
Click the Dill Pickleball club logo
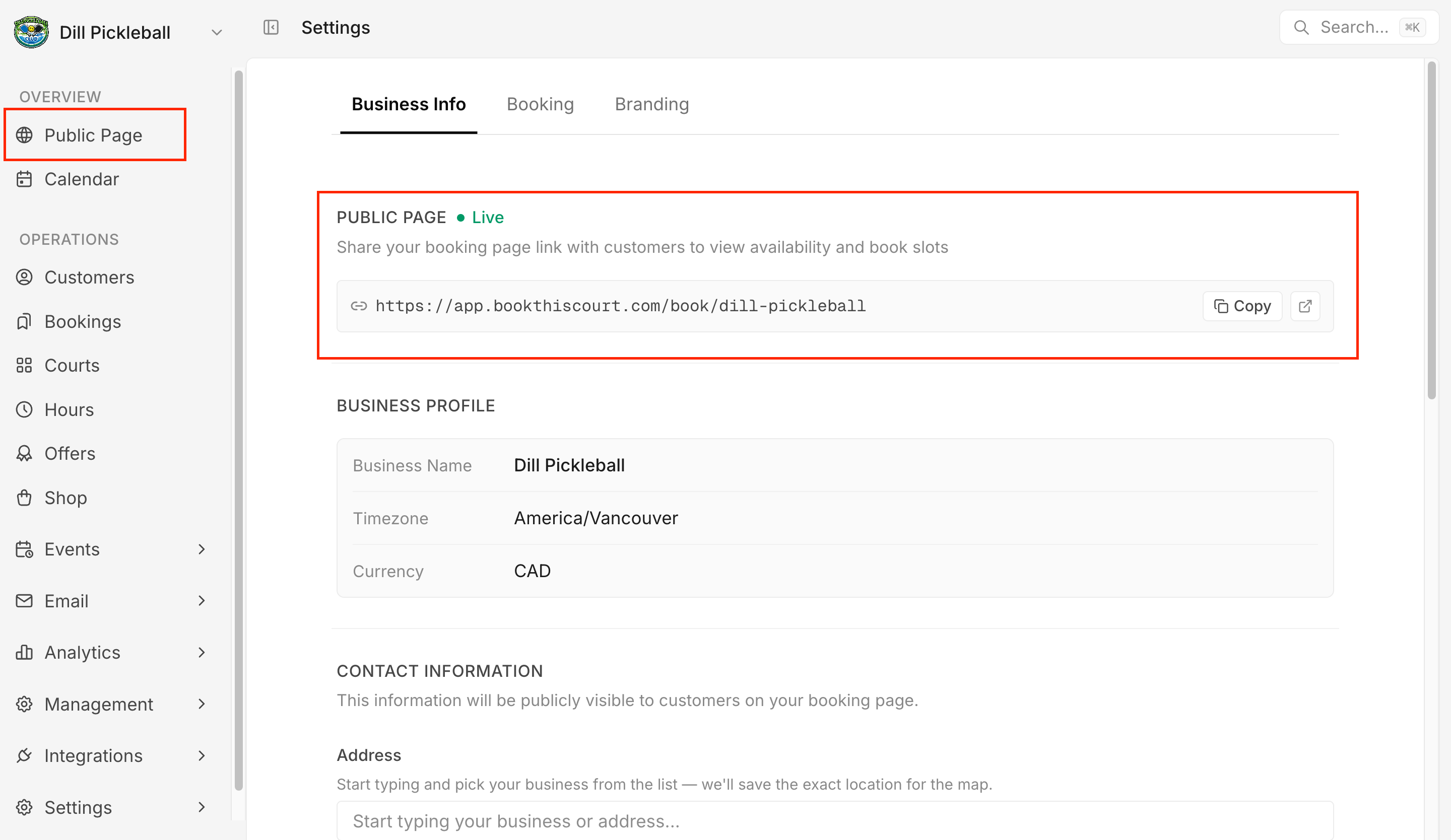[x=31, y=32]
